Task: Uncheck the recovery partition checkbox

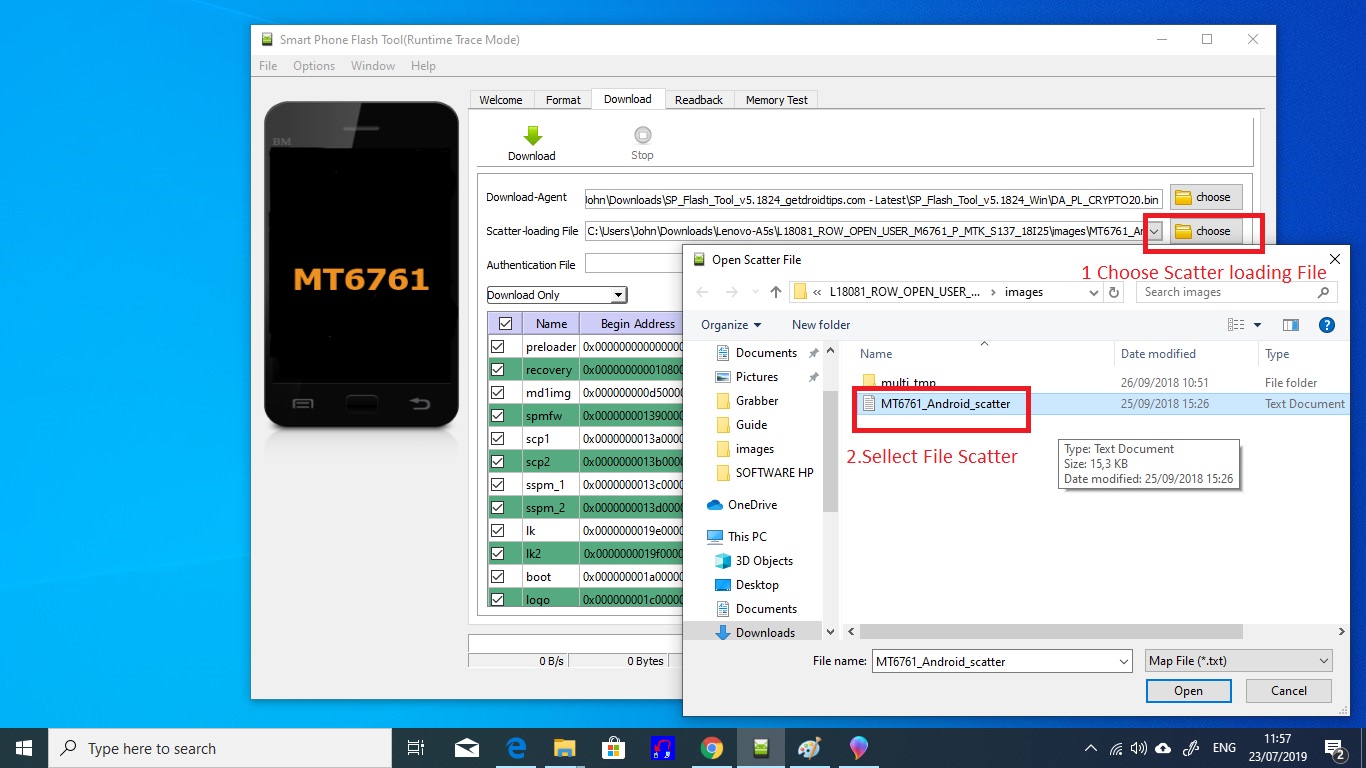Action: tap(498, 370)
